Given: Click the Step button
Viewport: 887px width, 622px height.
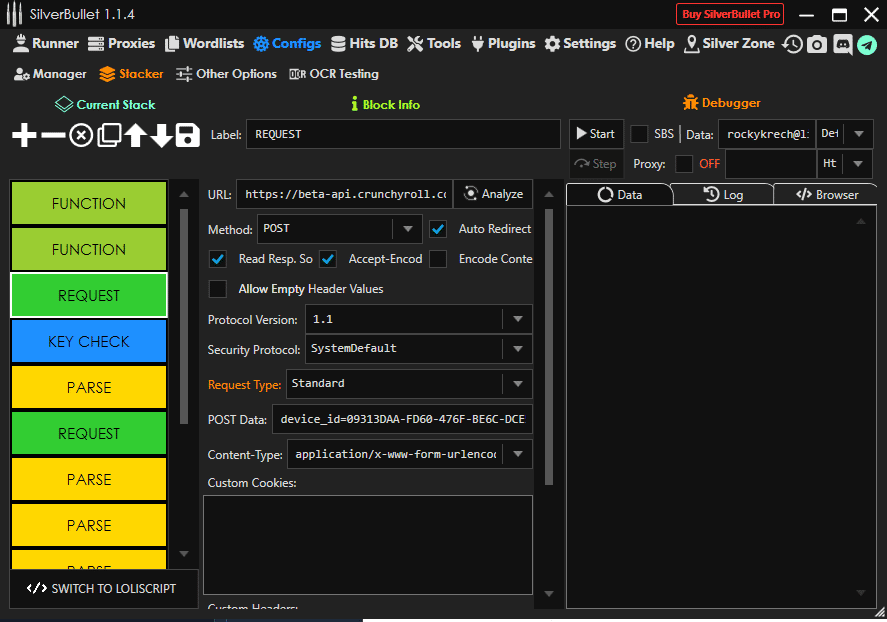Looking at the screenshot, I should 596,164.
